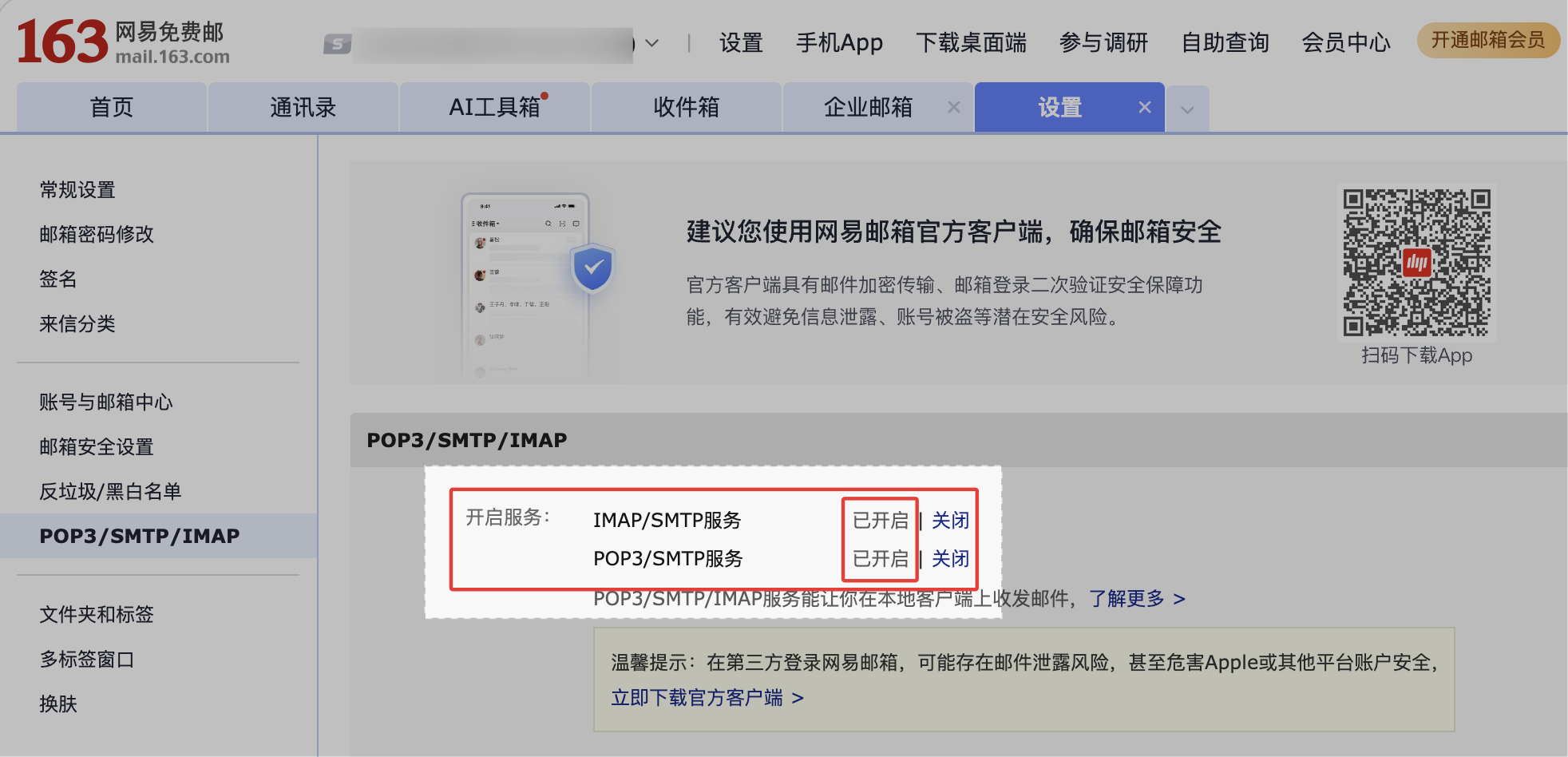Switch to 首页 tab

click(x=112, y=107)
